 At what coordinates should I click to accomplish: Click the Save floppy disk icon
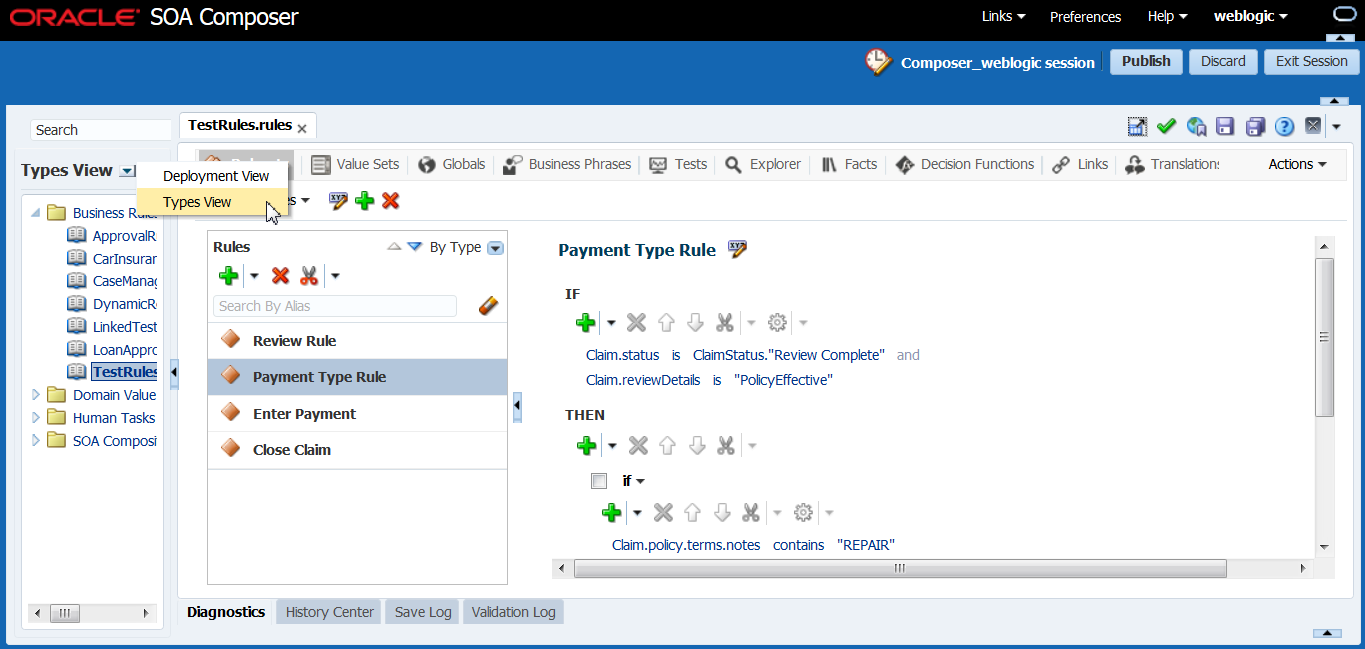click(x=1225, y=127)
